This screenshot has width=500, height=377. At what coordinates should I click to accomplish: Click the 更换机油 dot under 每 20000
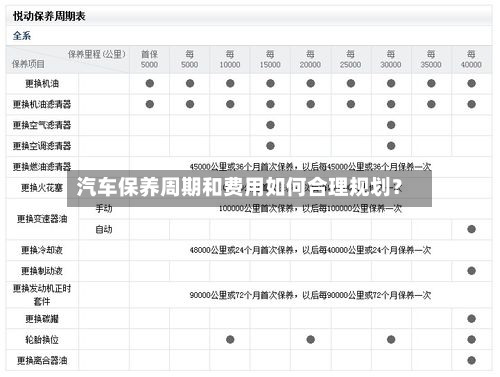[311, 83]
